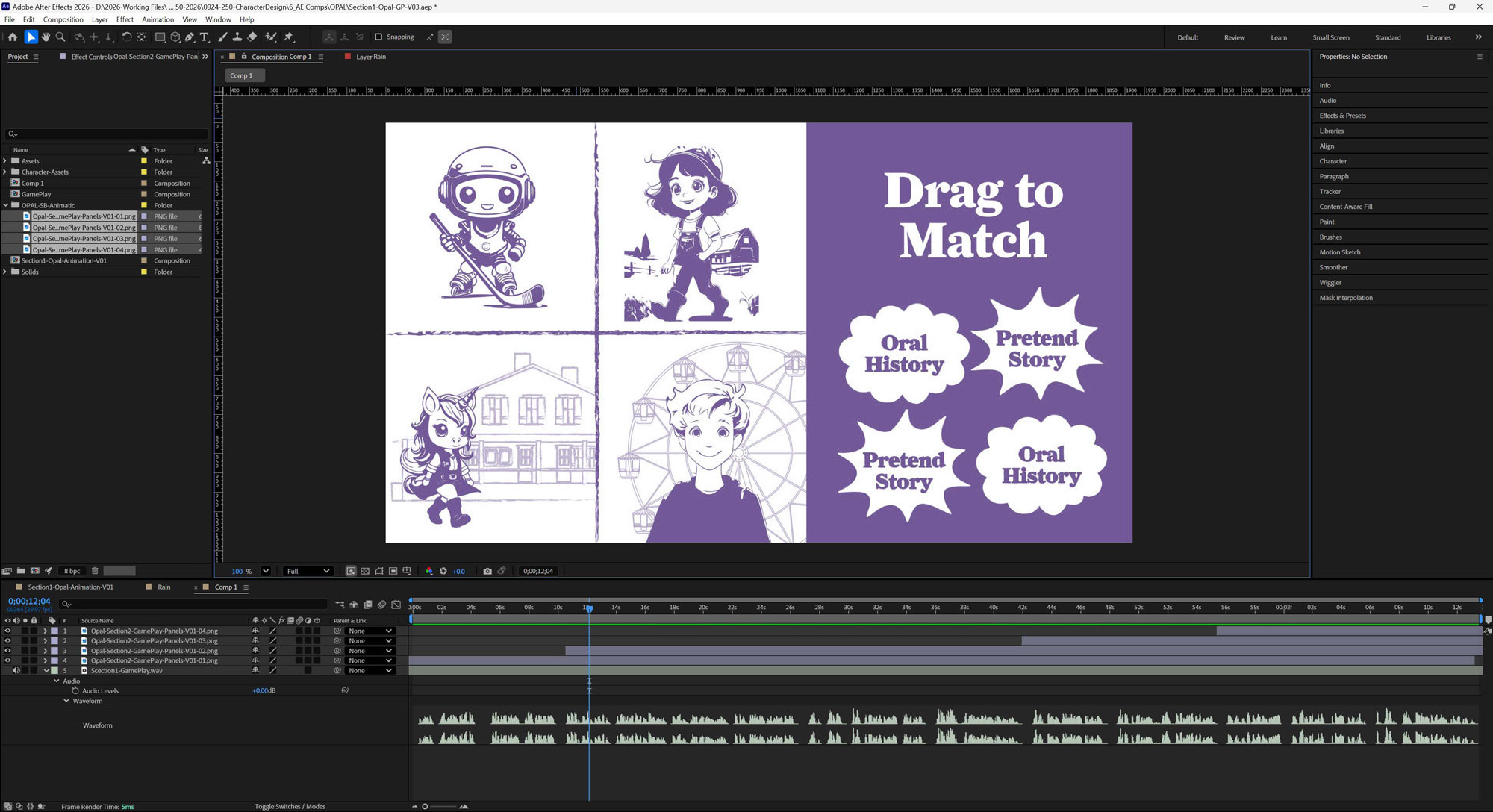Select the Brush tool

click(223, 37)
